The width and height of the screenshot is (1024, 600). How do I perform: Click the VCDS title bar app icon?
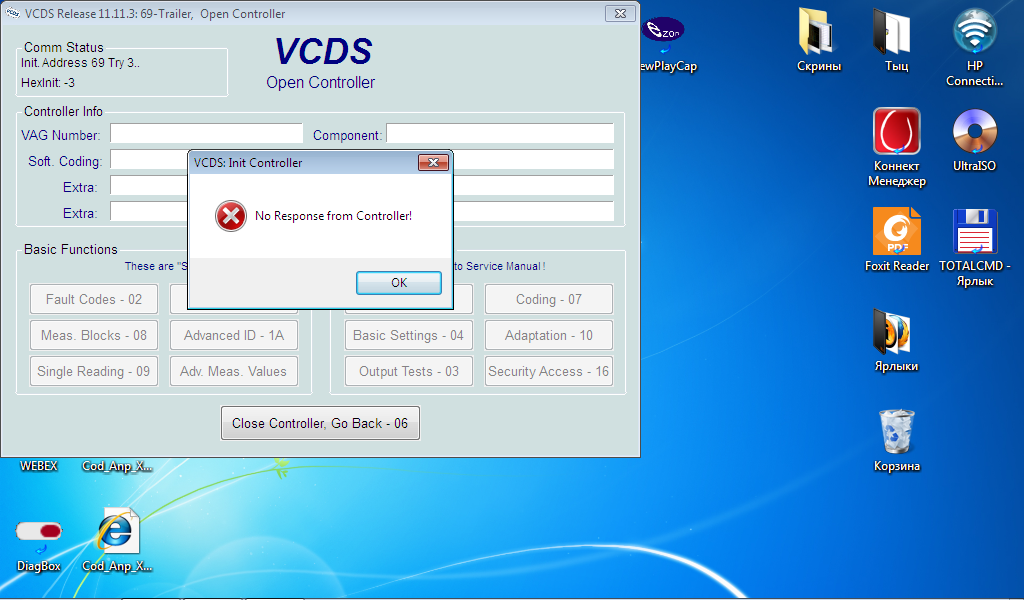point(12,13)
